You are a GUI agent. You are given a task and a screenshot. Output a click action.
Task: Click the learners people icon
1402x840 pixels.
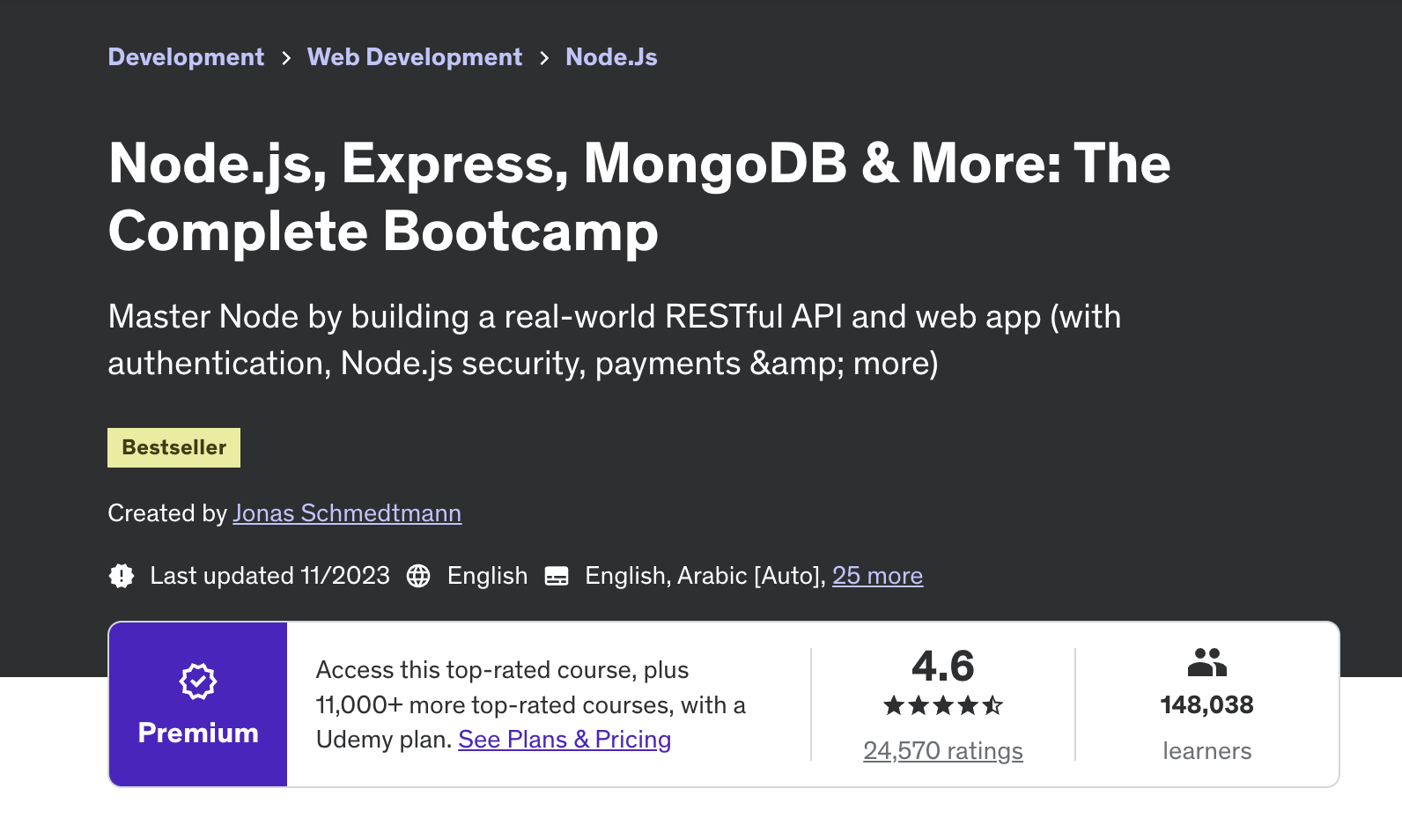pos(1207,662)
